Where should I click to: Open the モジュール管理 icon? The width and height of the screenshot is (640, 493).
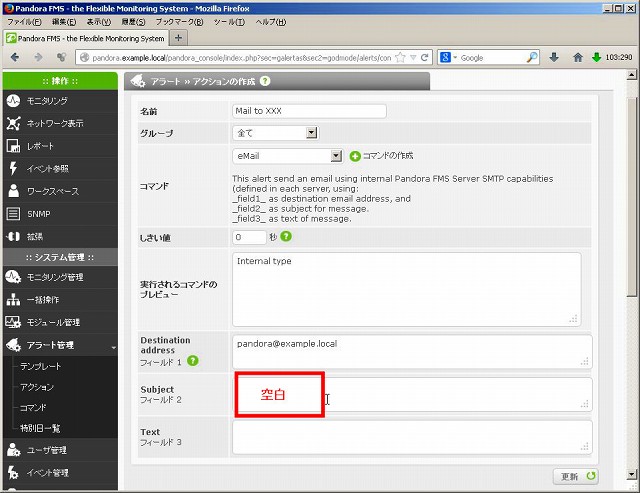click(x=13, y=322)
